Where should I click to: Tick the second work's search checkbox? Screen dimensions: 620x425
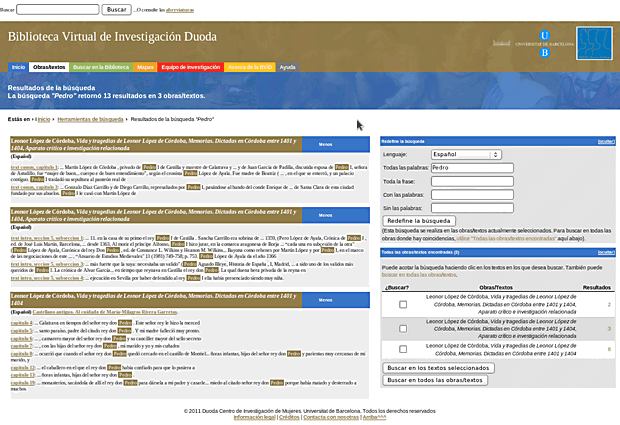point(402,328)
